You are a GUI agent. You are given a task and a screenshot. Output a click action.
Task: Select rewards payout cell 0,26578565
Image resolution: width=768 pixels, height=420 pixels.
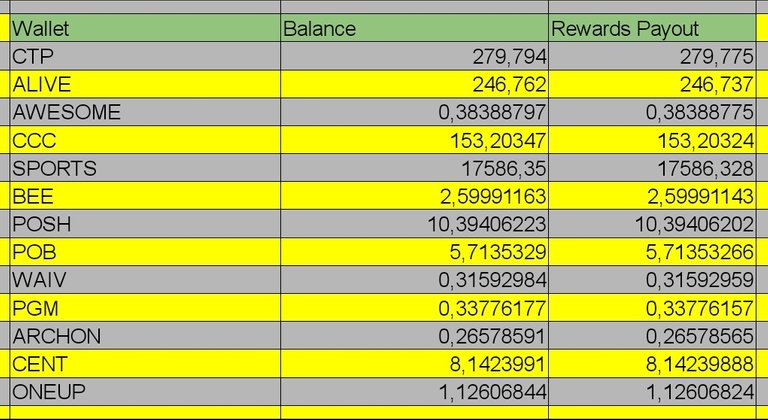tap(652, 336)
